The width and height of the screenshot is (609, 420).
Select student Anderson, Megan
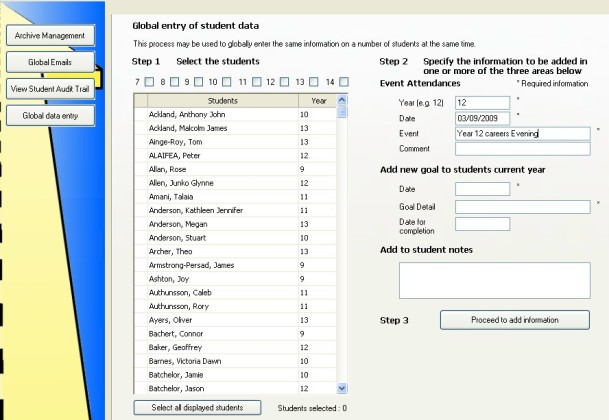tap(235, 224)
